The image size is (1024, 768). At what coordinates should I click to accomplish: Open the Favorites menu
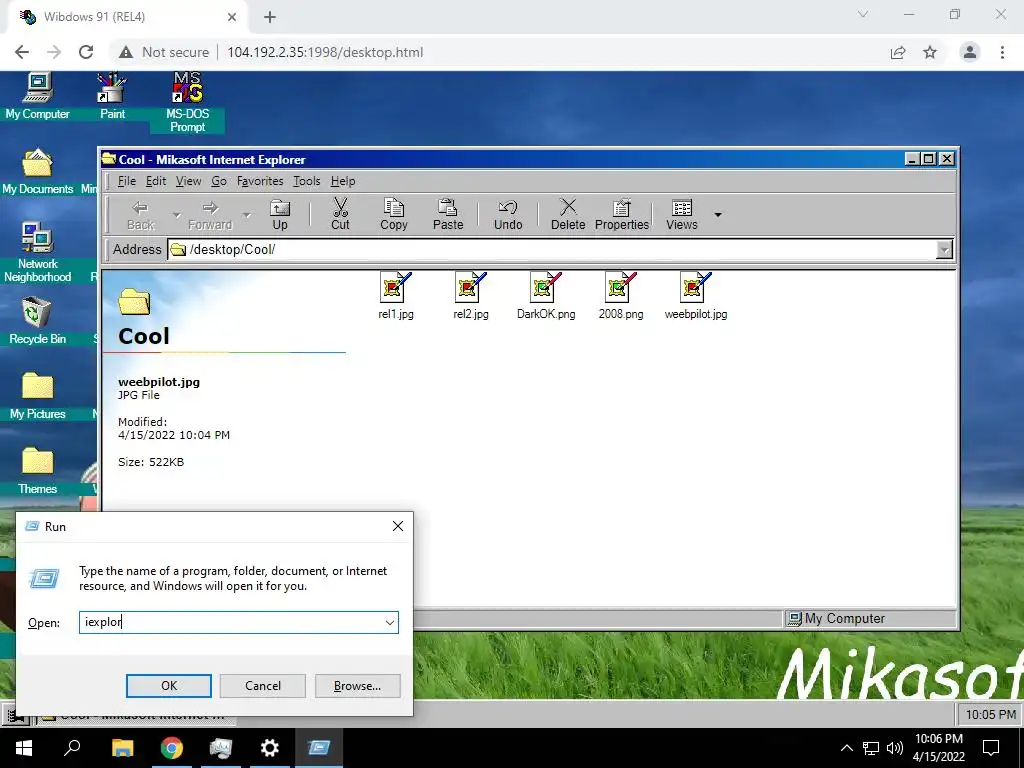pyautogui.click(x=260, y=181)
